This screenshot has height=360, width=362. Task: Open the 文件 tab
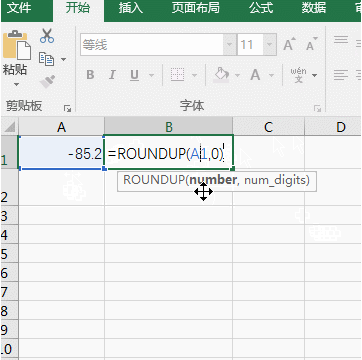[x=19, y=8]
